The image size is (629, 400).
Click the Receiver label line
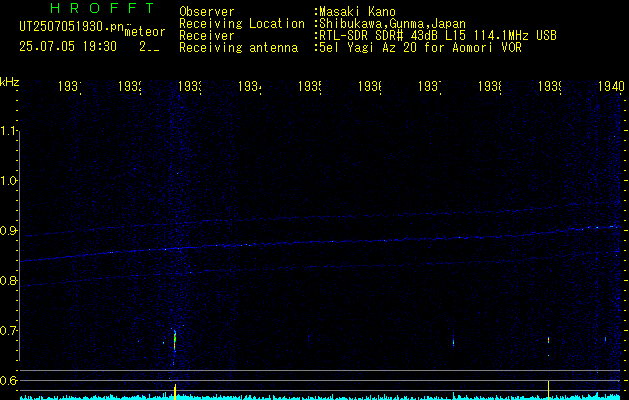pyautogui.click(x=207, y=36)
